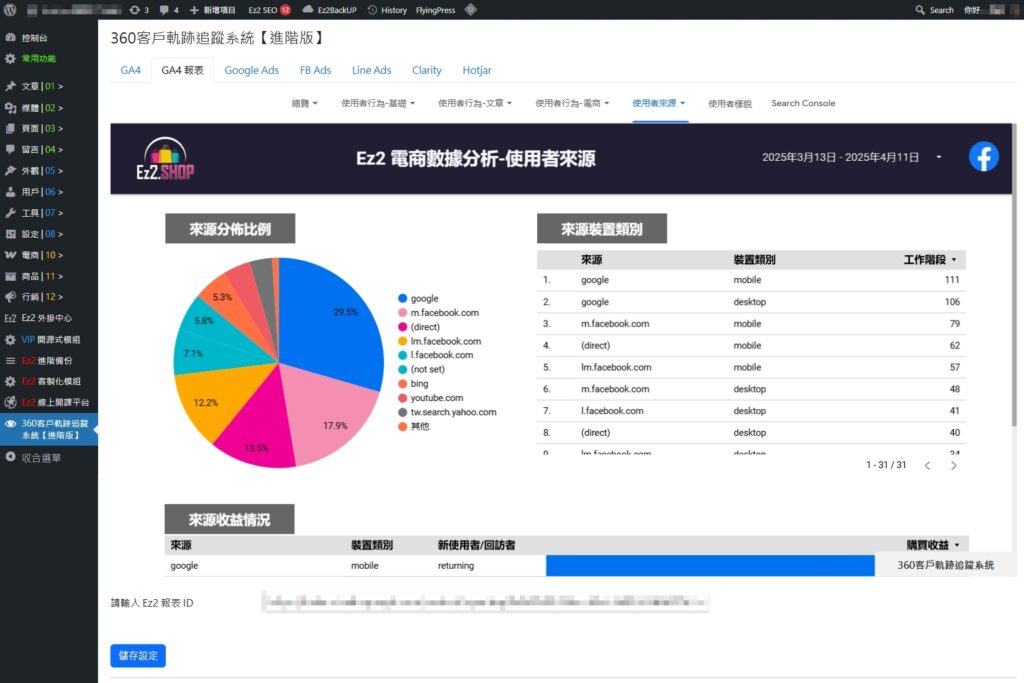Click the Facebook logo in report header
The width and height of the screenshot is (1024, 683).
[x=984, y=157]
